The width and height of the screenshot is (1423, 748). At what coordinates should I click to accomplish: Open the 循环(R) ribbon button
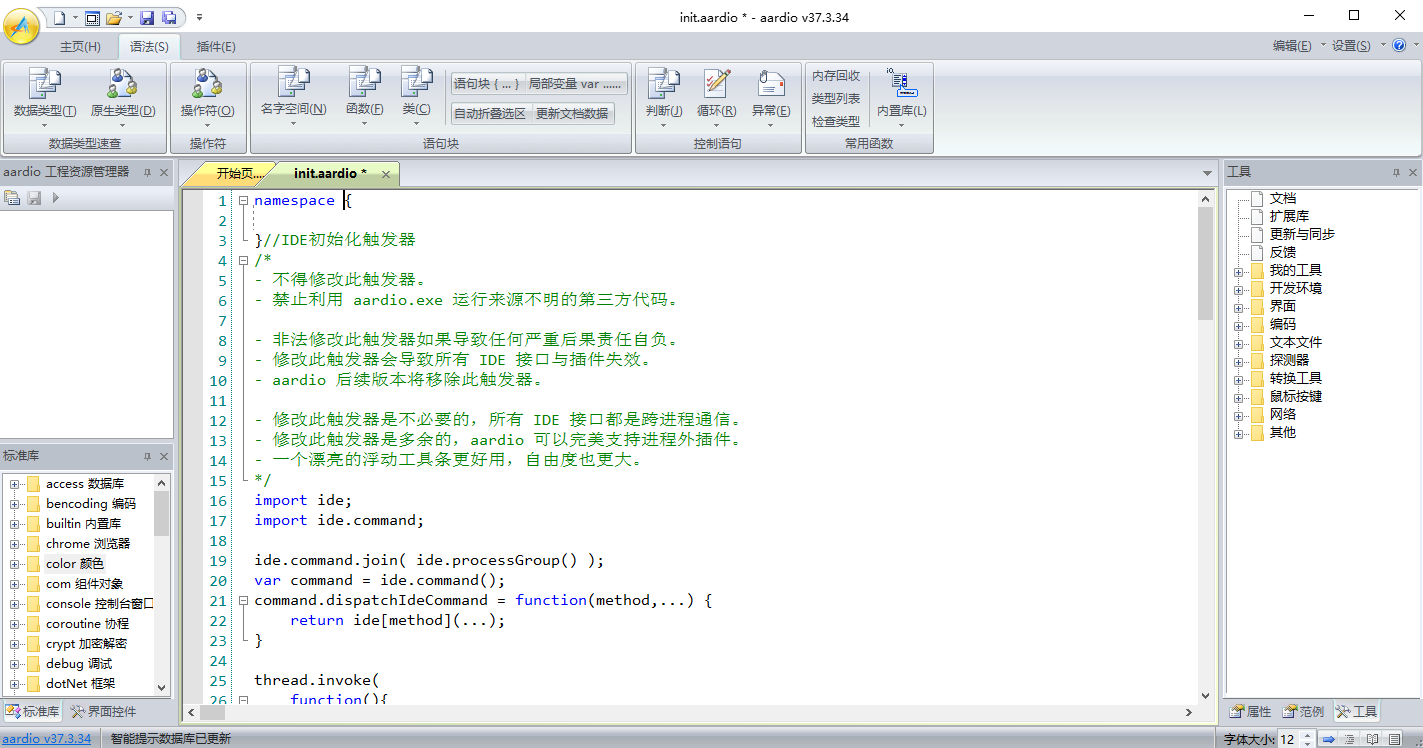click(717, 98)
